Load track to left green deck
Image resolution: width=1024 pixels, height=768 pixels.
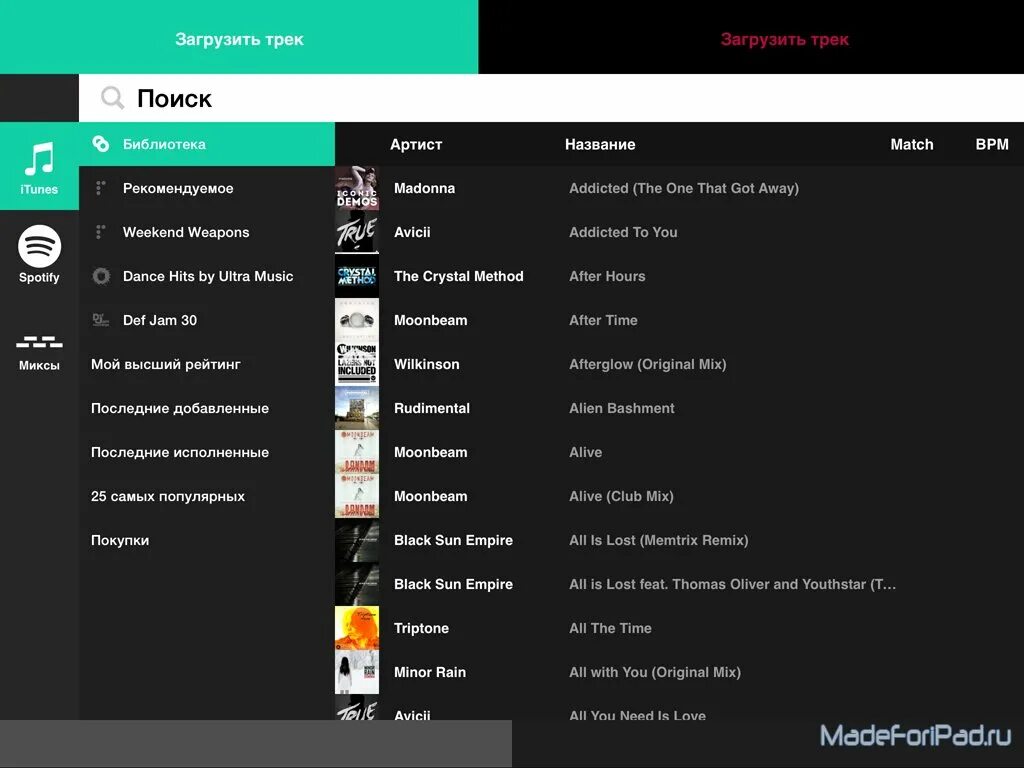pyautogui.click(x=239, y=37)
